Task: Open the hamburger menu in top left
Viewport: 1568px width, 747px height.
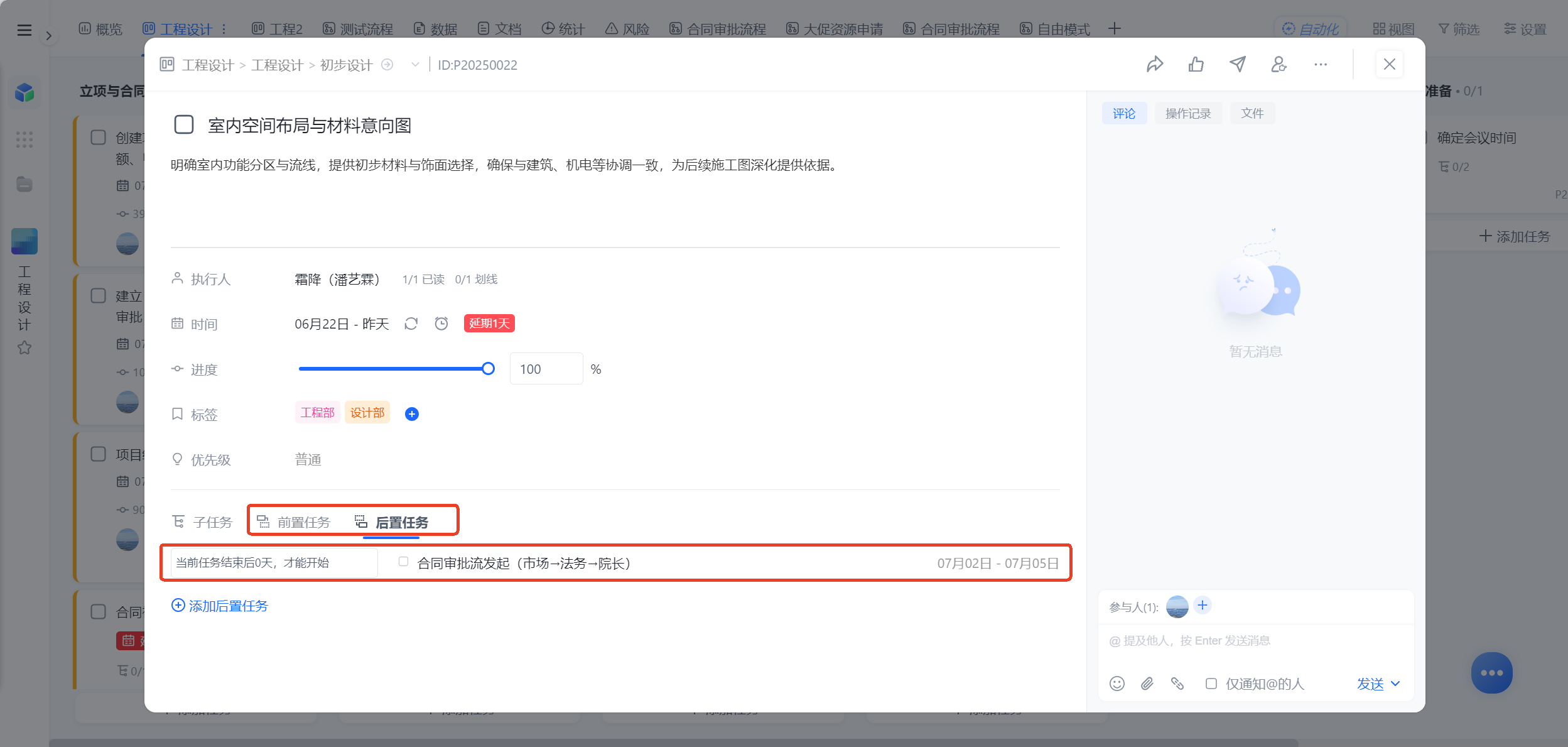Action: (x=24, y=30)
